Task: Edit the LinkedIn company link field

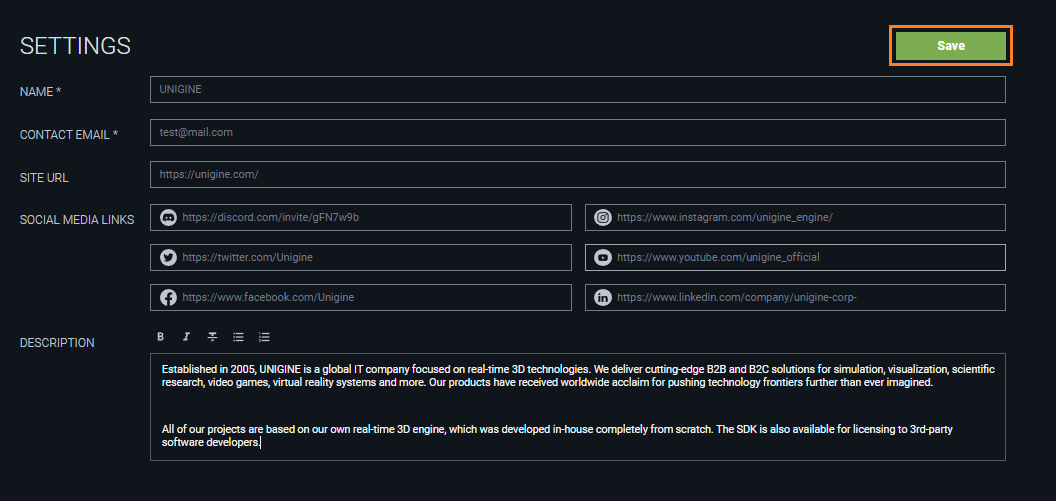Action: point(795,297)
